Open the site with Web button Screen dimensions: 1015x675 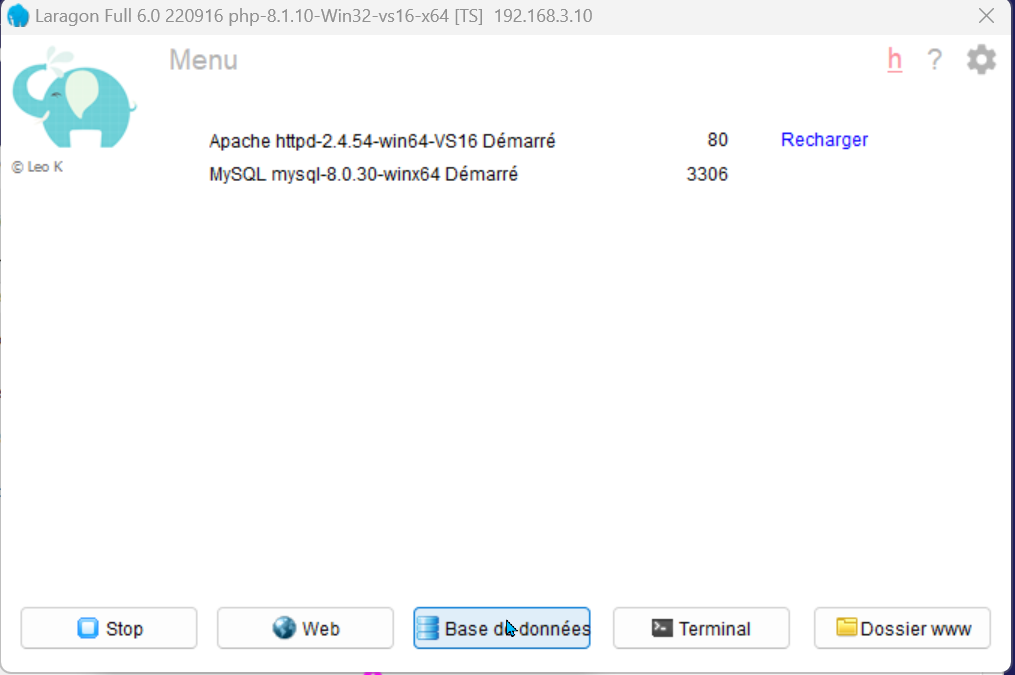(x=305, y=628)
